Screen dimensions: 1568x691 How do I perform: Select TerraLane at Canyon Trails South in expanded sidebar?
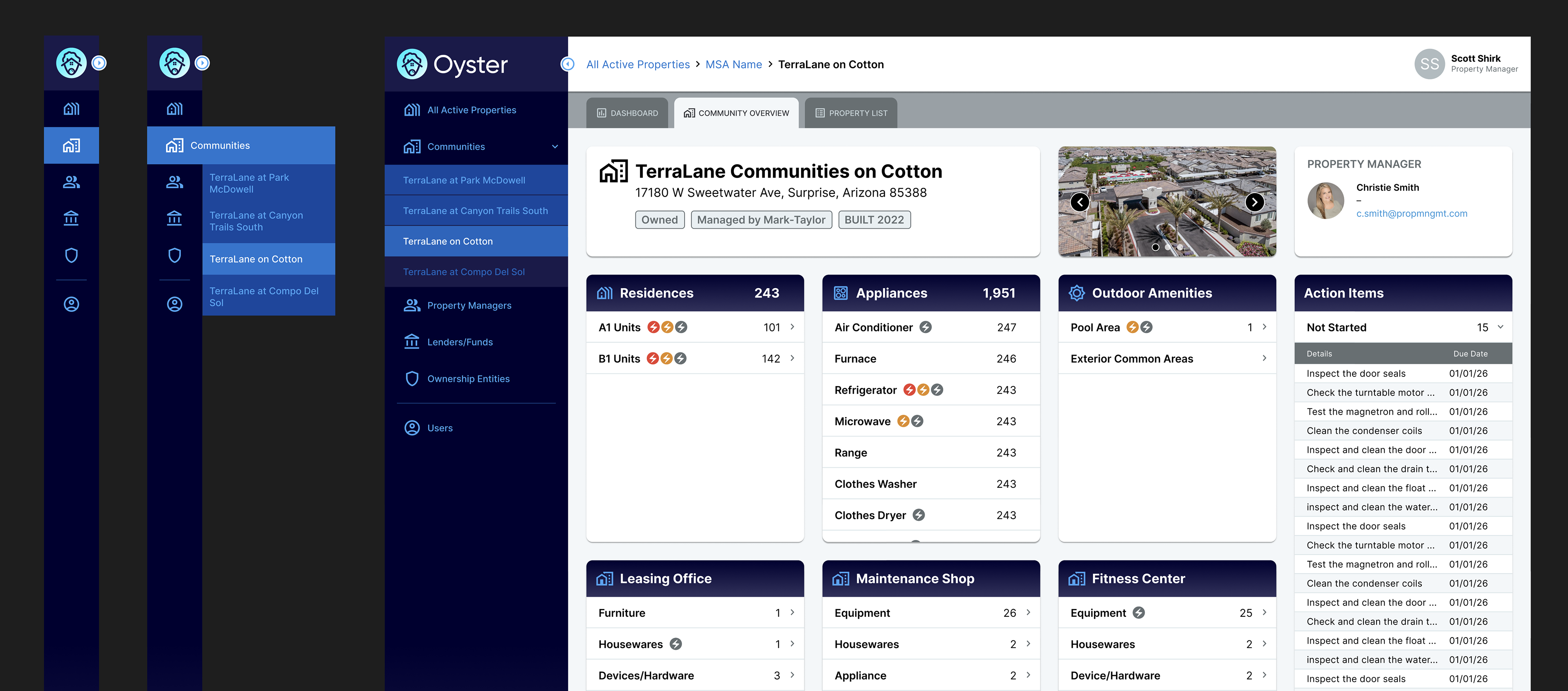[x=476, y=211]
